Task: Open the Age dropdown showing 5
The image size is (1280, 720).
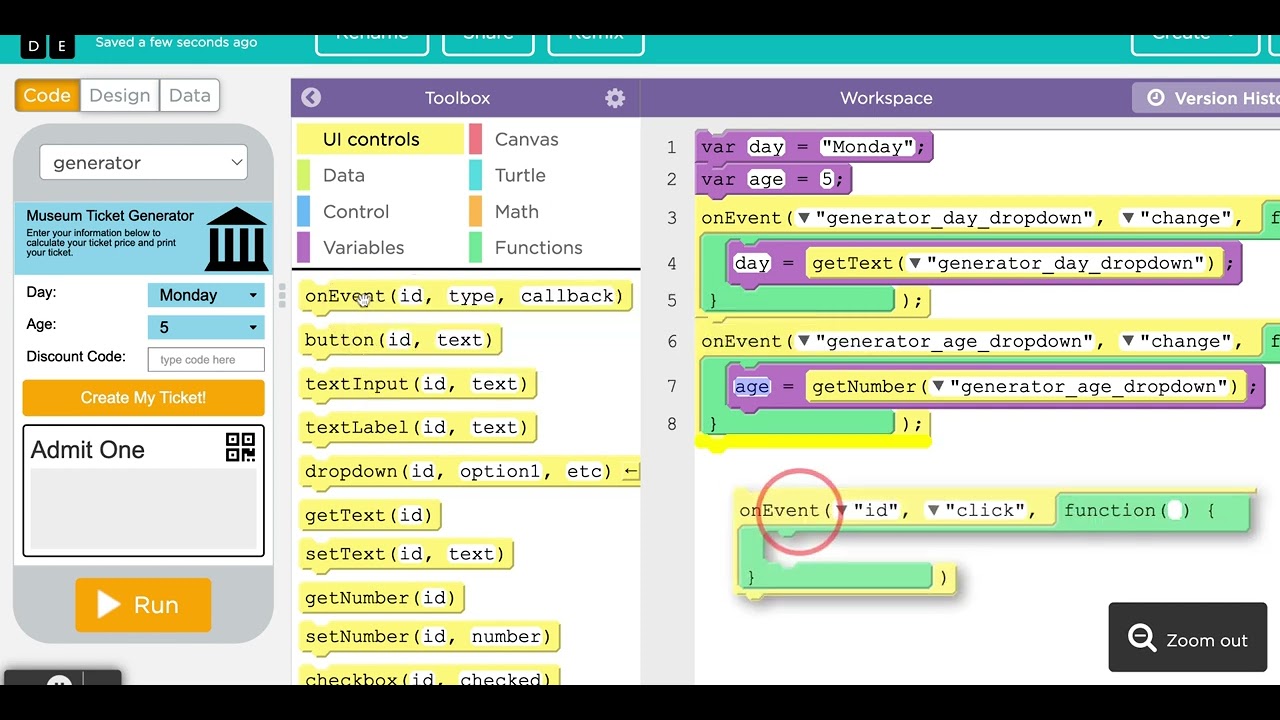Action: [x=206, y=327]
